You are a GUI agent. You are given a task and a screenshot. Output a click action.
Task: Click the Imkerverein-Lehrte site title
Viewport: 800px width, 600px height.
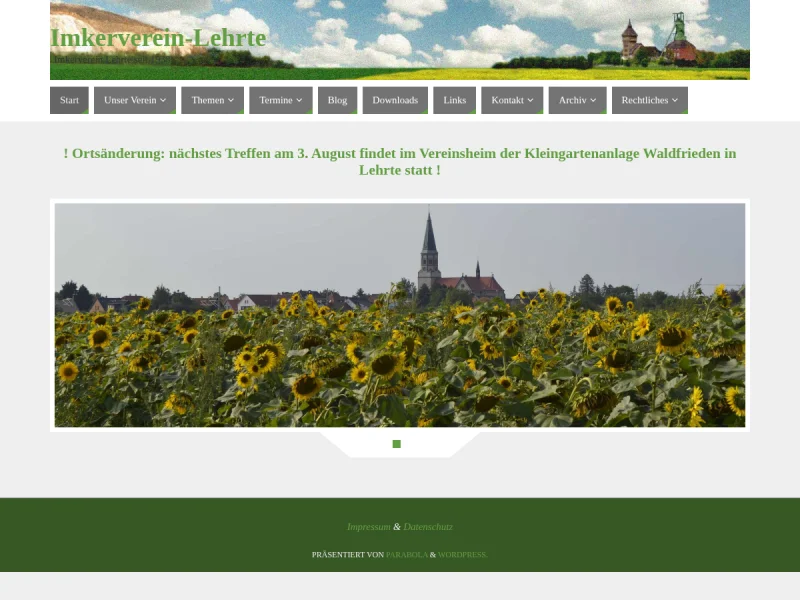[158, 38]
